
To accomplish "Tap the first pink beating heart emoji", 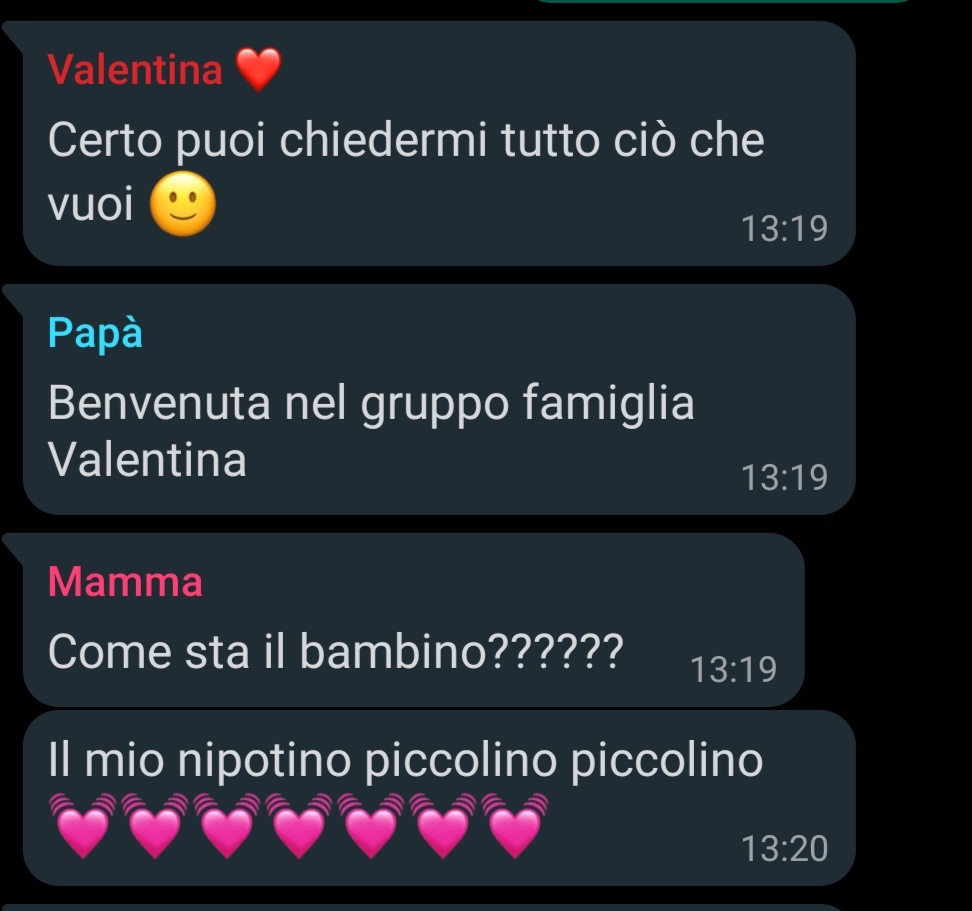I will [82, 825].
